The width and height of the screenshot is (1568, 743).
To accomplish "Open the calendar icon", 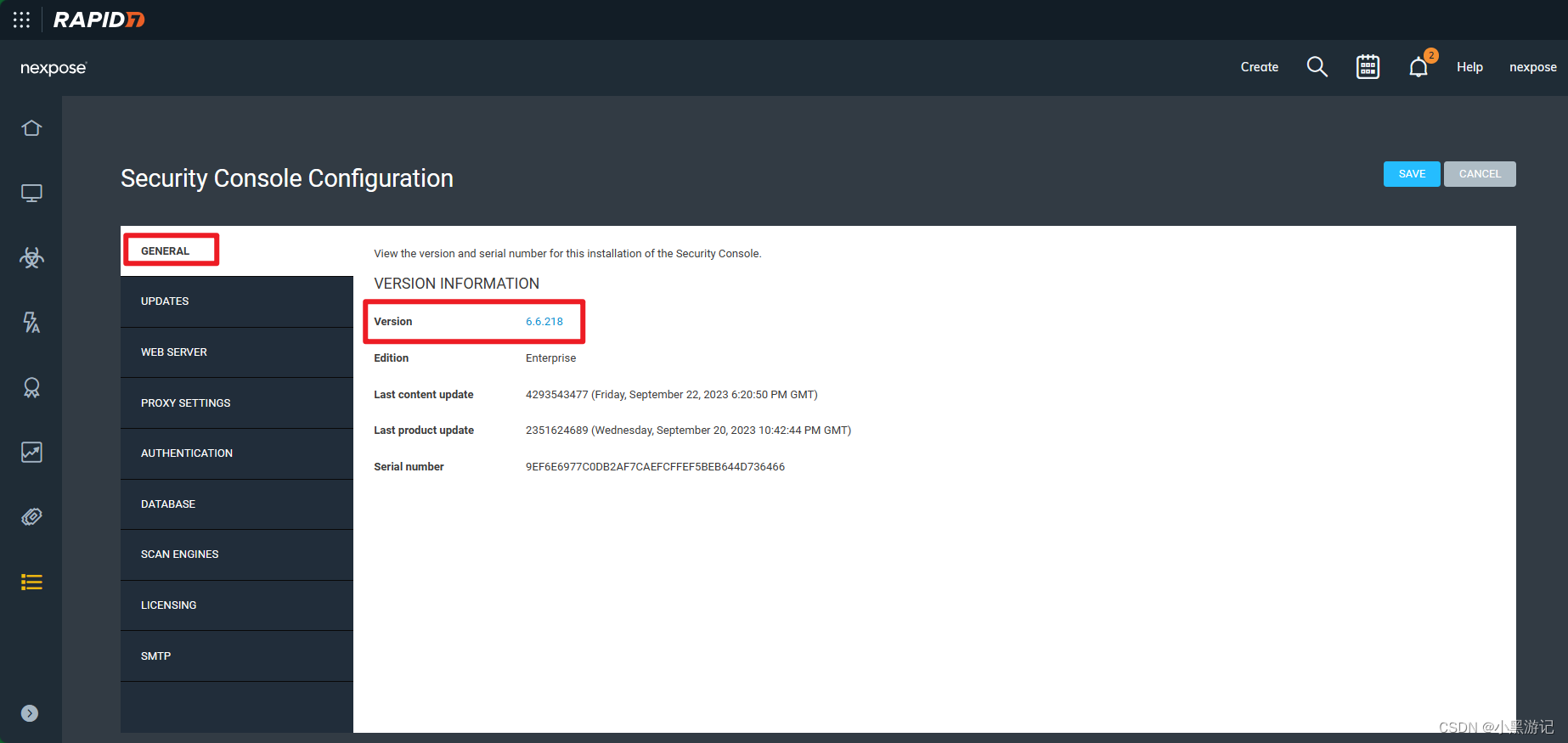I will [x=1368, y=66].
